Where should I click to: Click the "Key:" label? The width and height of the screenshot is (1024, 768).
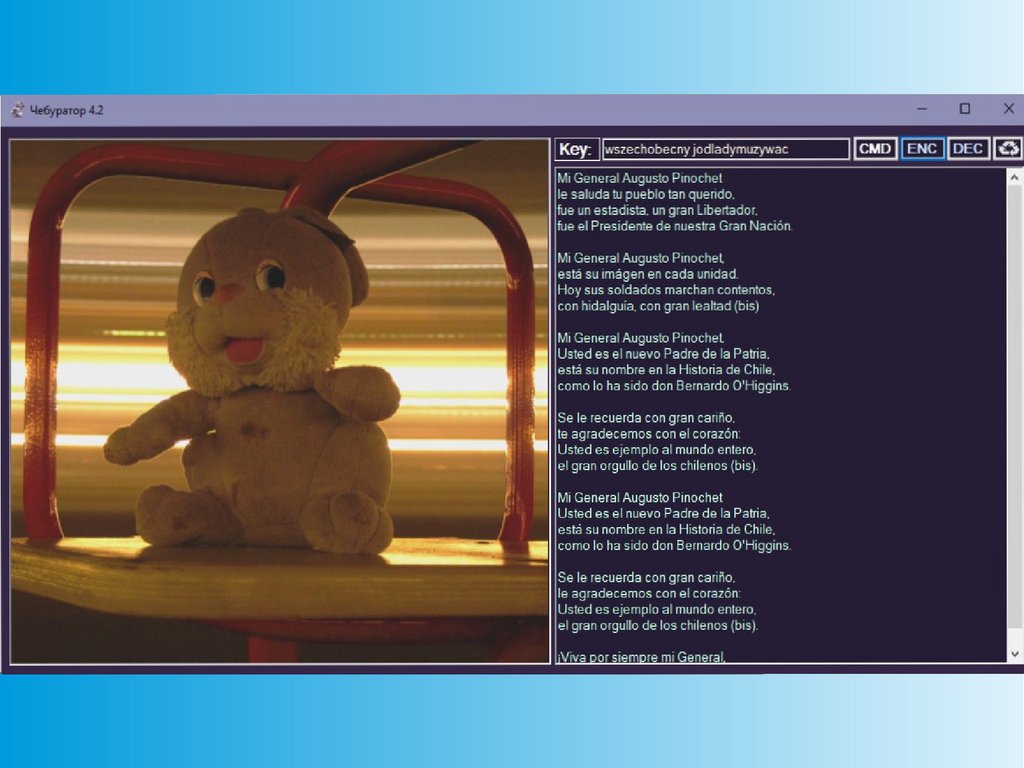(575, 149)
